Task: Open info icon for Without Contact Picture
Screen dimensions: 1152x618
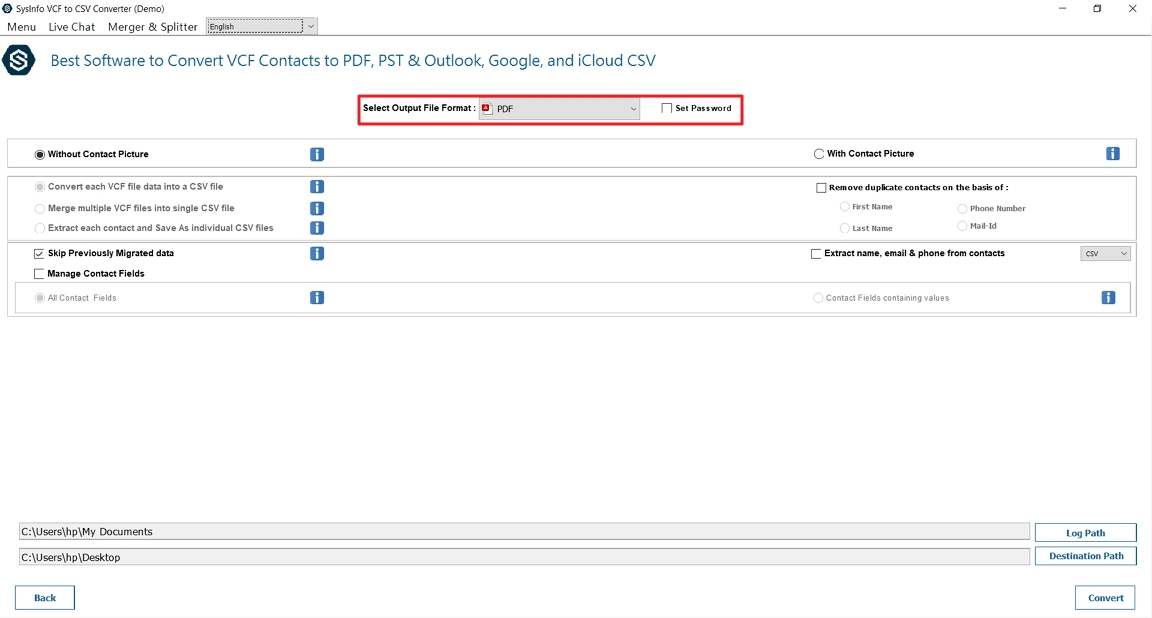Action: 317,154
